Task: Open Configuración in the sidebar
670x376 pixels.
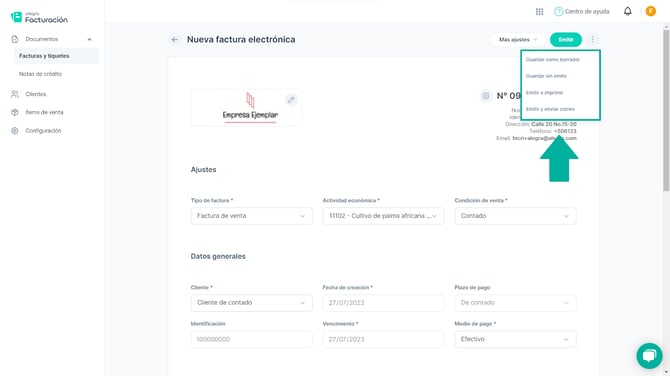Action: [x=43, y=131]
